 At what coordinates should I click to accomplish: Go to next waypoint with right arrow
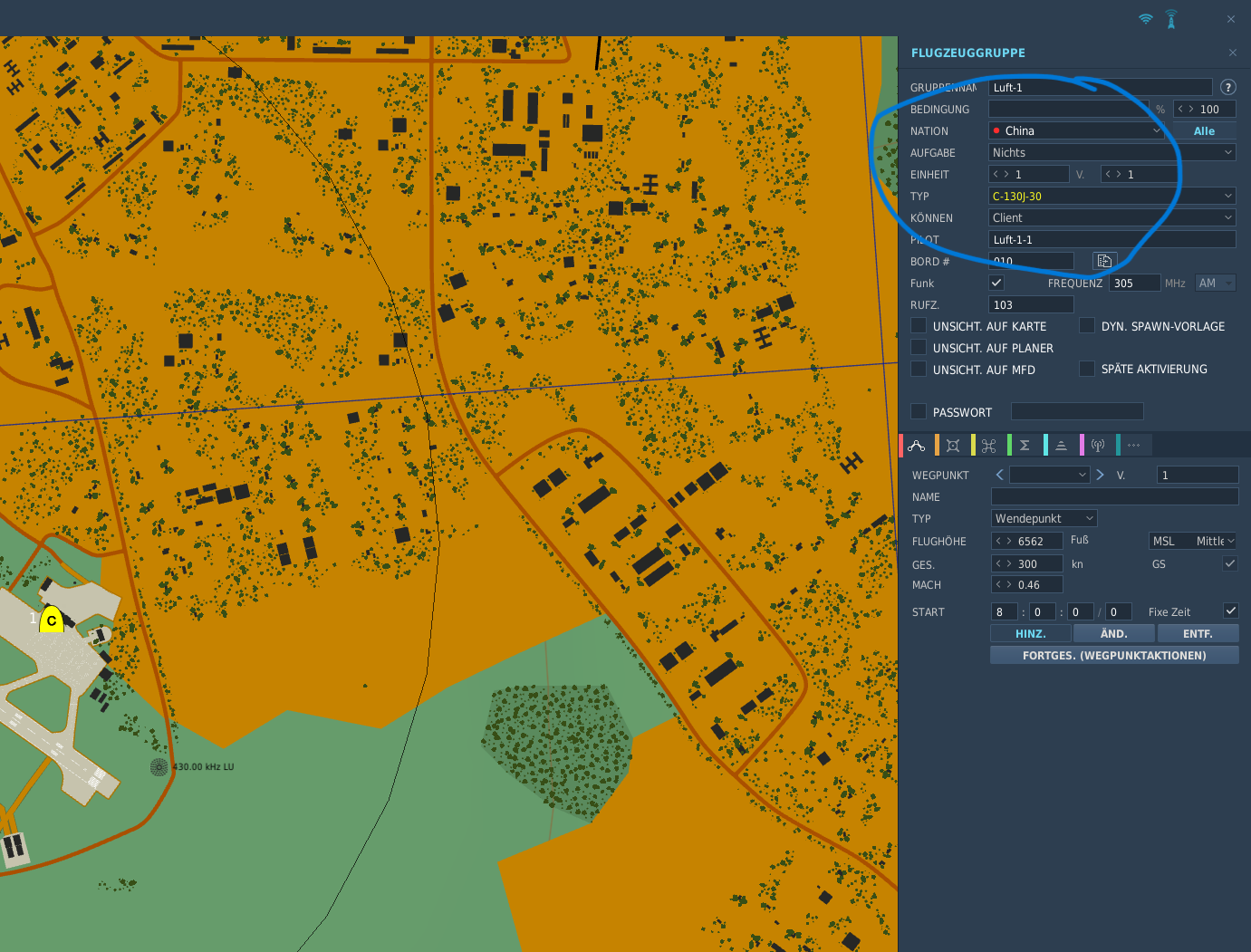[x=1100, y=475]
